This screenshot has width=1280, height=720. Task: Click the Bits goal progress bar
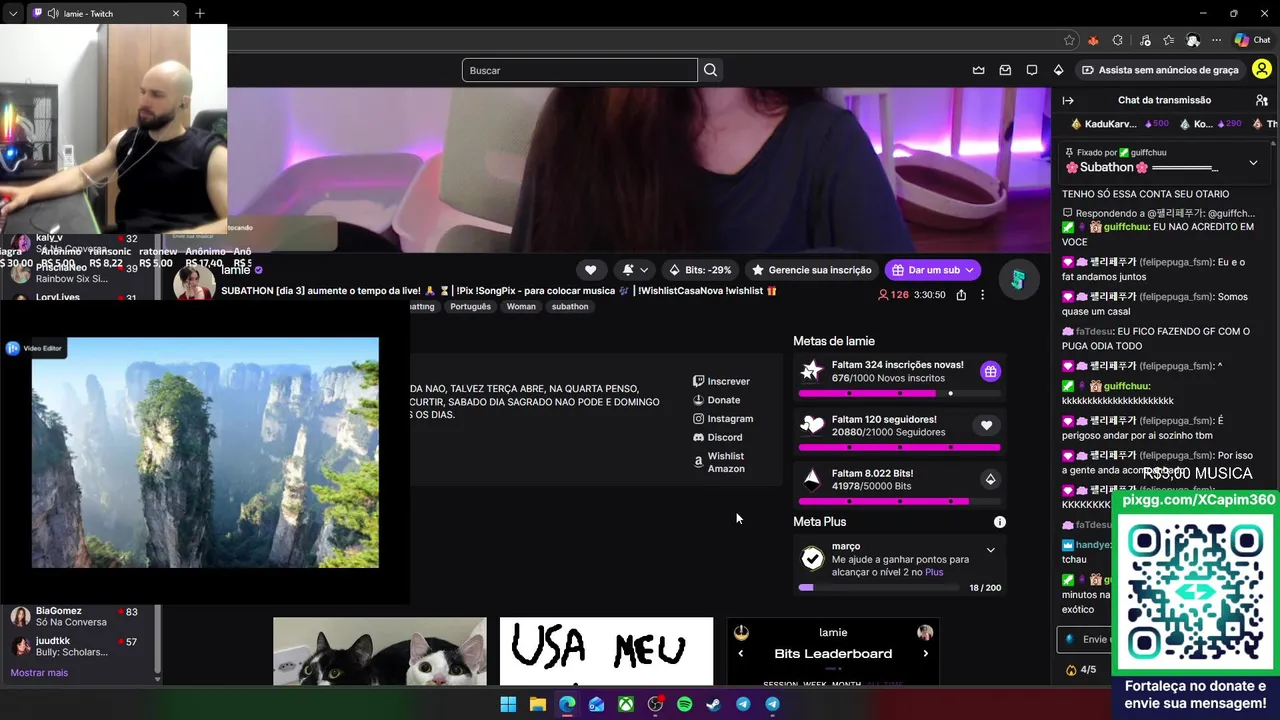point(899,501)
